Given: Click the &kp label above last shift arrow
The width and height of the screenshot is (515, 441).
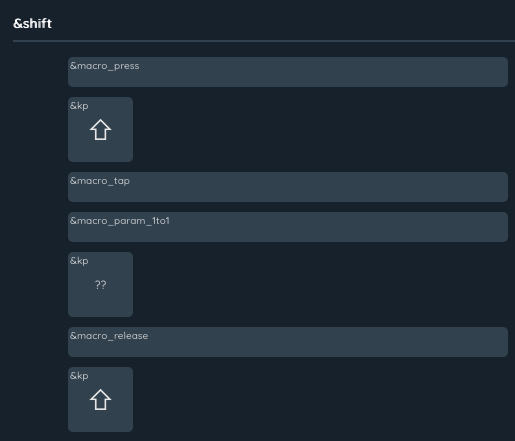Looking at the screenshot, I should [79, 376].
